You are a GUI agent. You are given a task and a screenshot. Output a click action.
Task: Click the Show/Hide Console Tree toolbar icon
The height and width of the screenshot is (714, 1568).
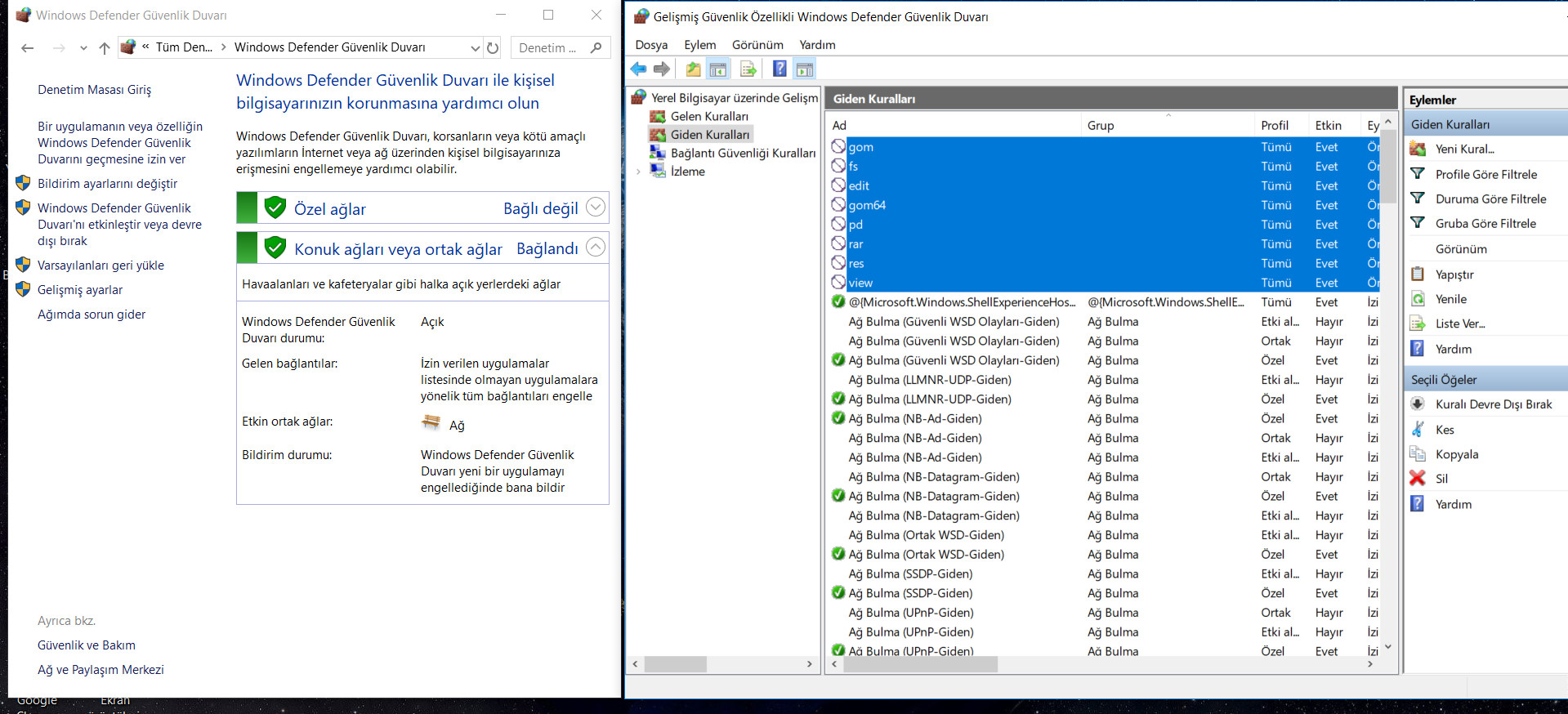pos(718,69)
